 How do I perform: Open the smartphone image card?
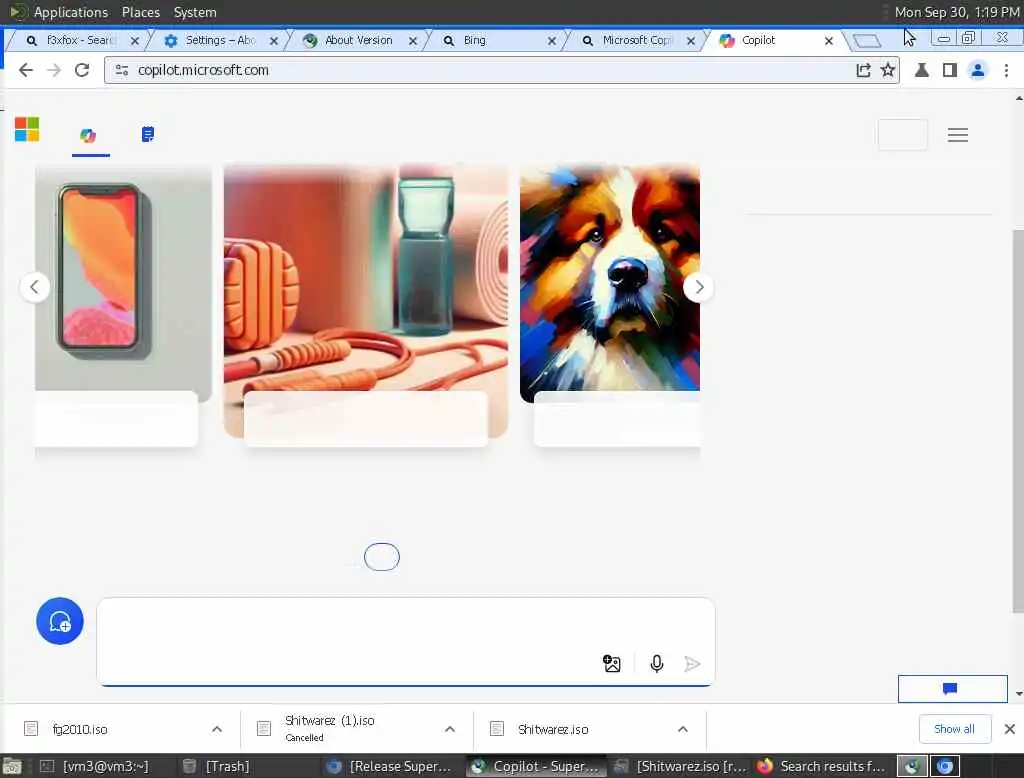pyautogui.click(x=123, y=284)
